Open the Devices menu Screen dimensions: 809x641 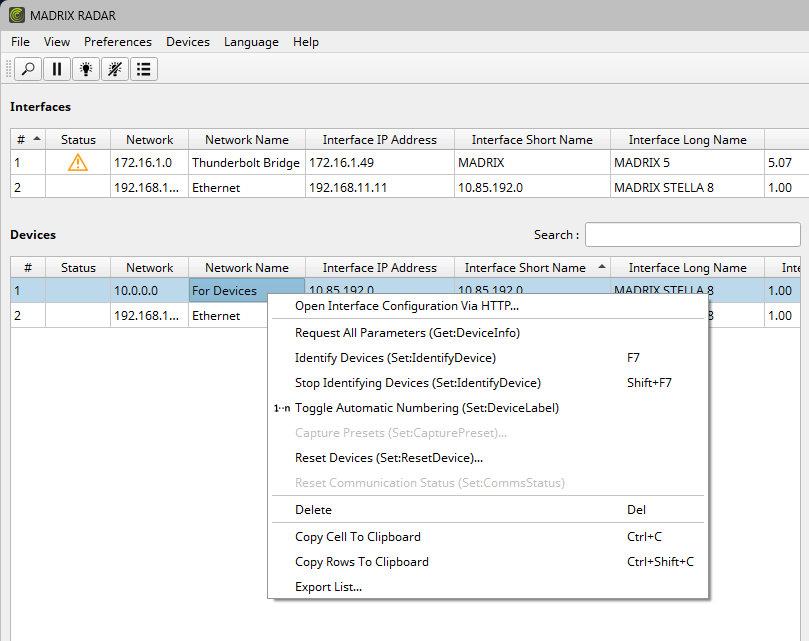click(188, 42)
